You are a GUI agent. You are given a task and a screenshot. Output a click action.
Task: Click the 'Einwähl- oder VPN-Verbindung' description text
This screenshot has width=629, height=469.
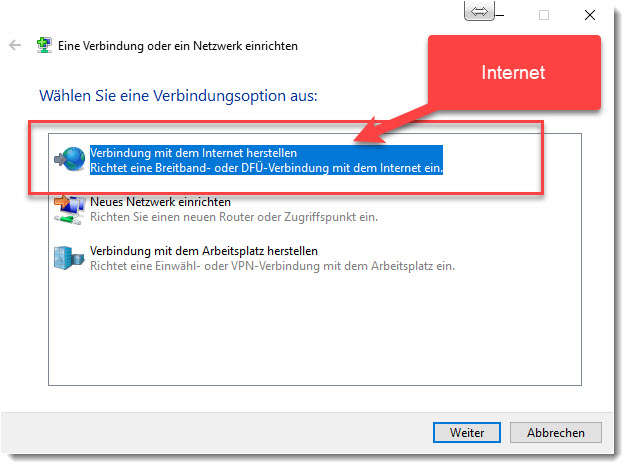point(272,266)
